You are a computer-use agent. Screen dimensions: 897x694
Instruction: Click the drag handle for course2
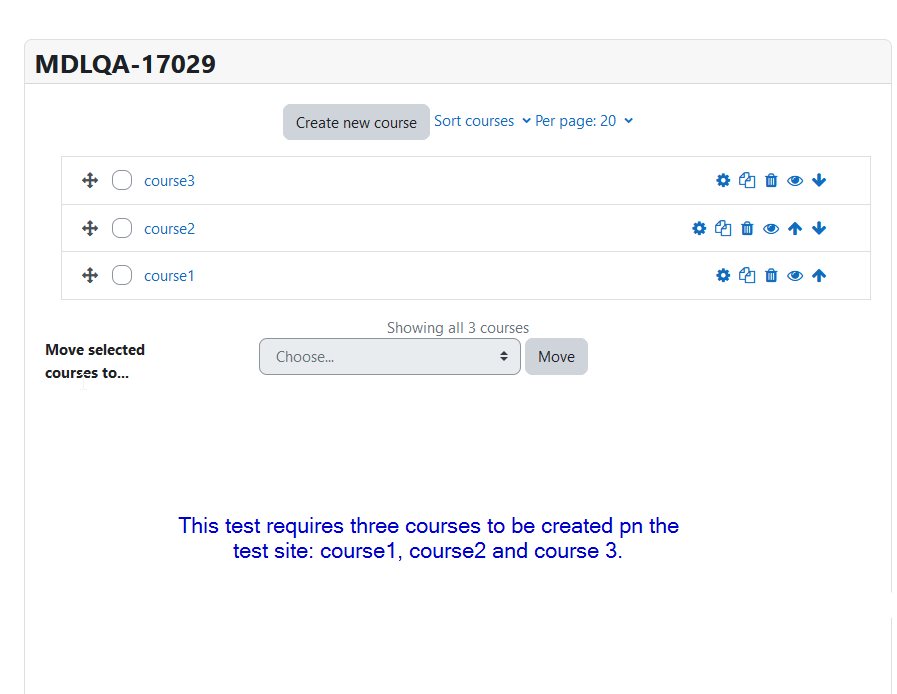90,228
